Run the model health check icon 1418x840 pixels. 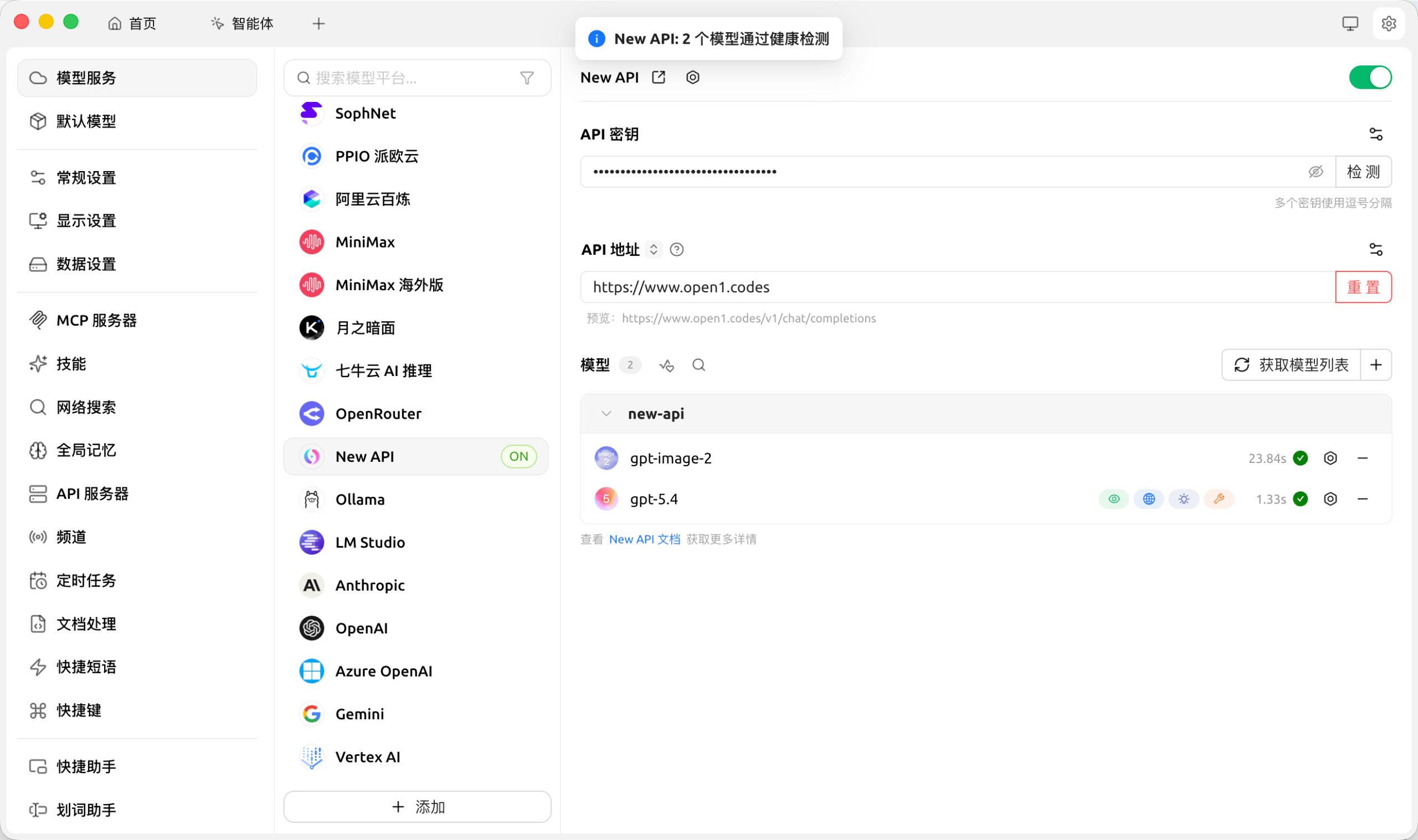tap(666, 365)
